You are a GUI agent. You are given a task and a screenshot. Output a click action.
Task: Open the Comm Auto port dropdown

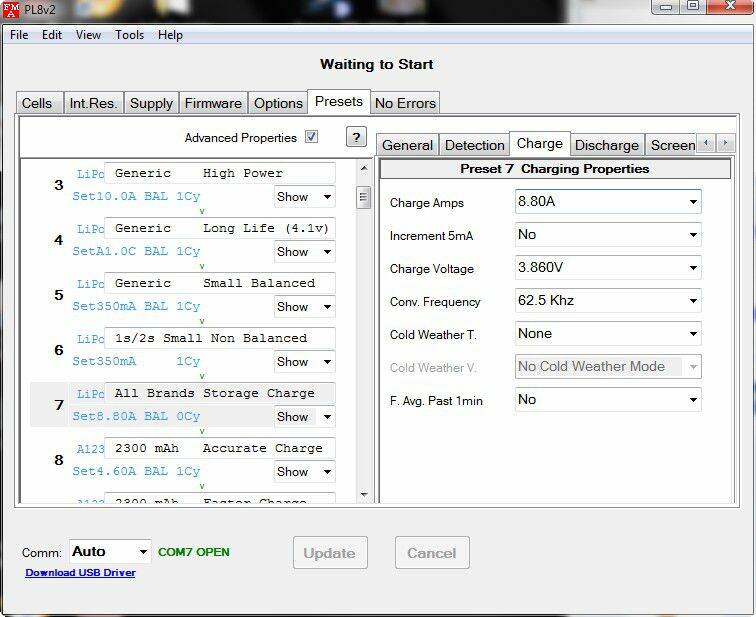point(110,551)
